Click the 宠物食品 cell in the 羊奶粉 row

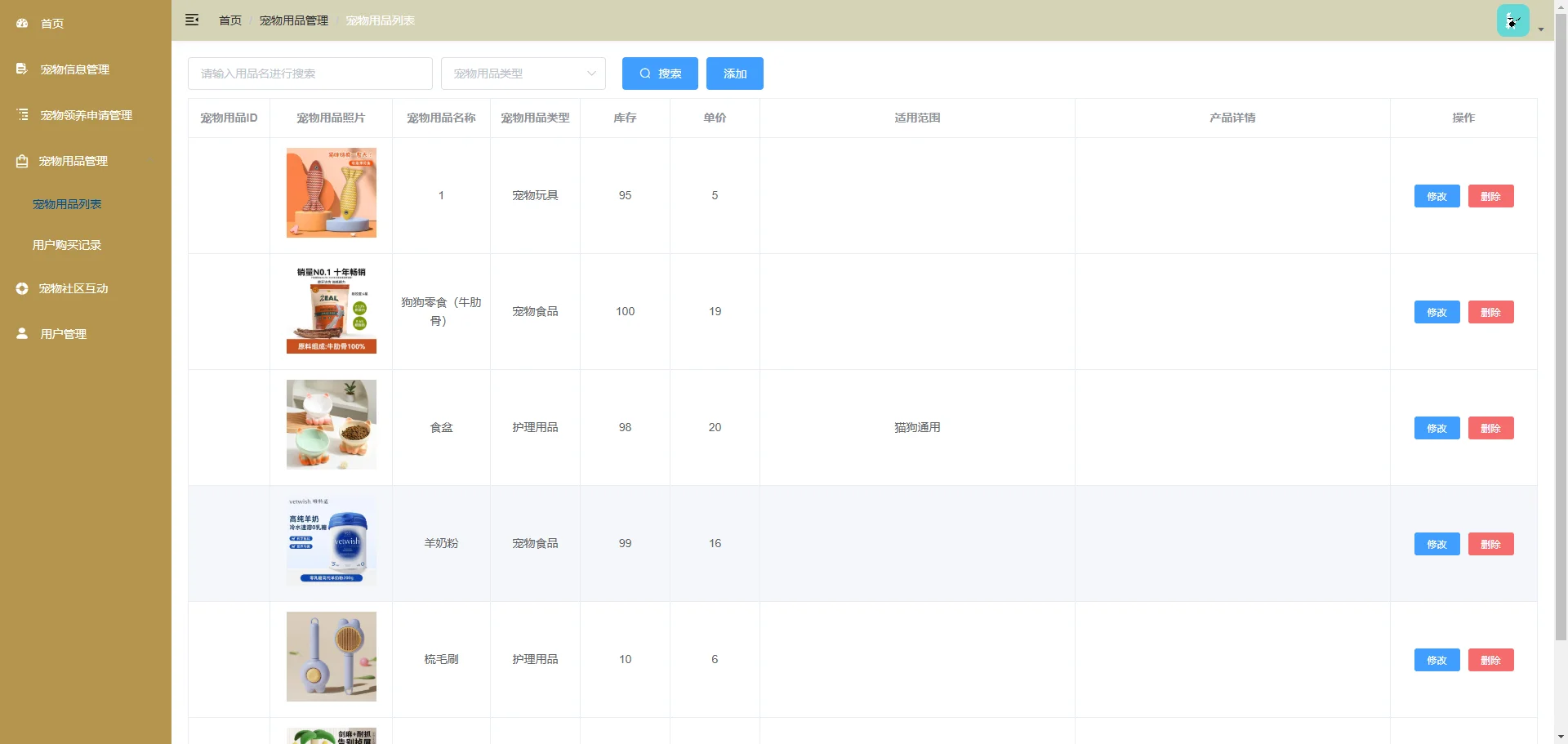point(535,544)
